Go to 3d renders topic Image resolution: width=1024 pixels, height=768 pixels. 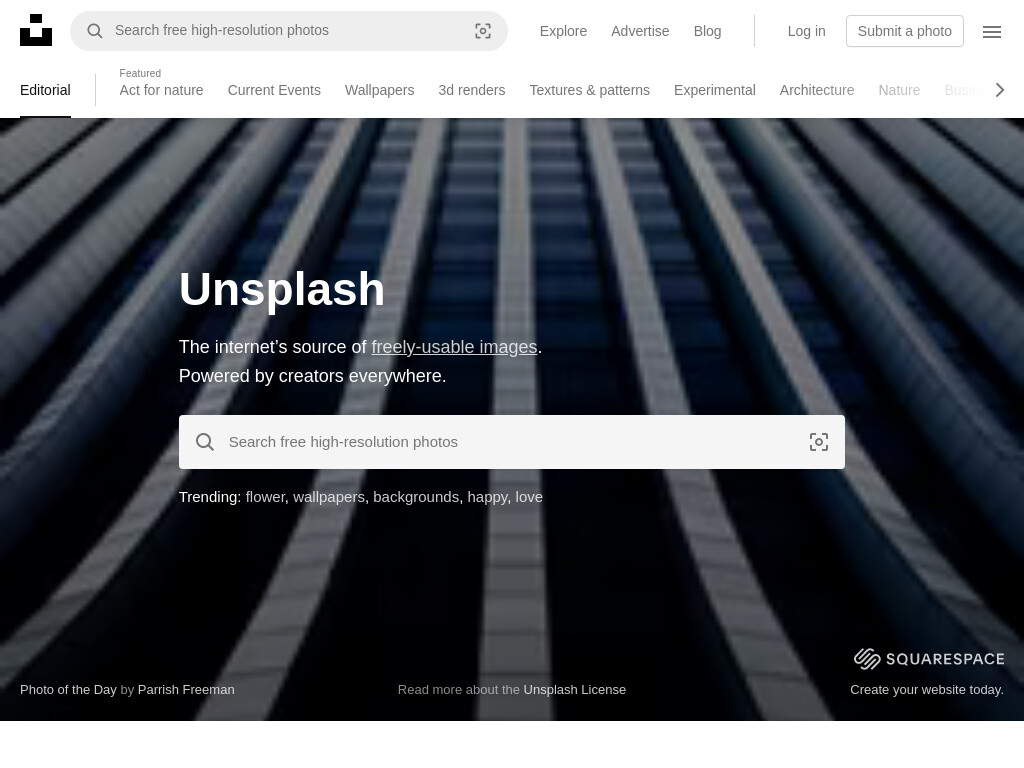click(472, 90)
